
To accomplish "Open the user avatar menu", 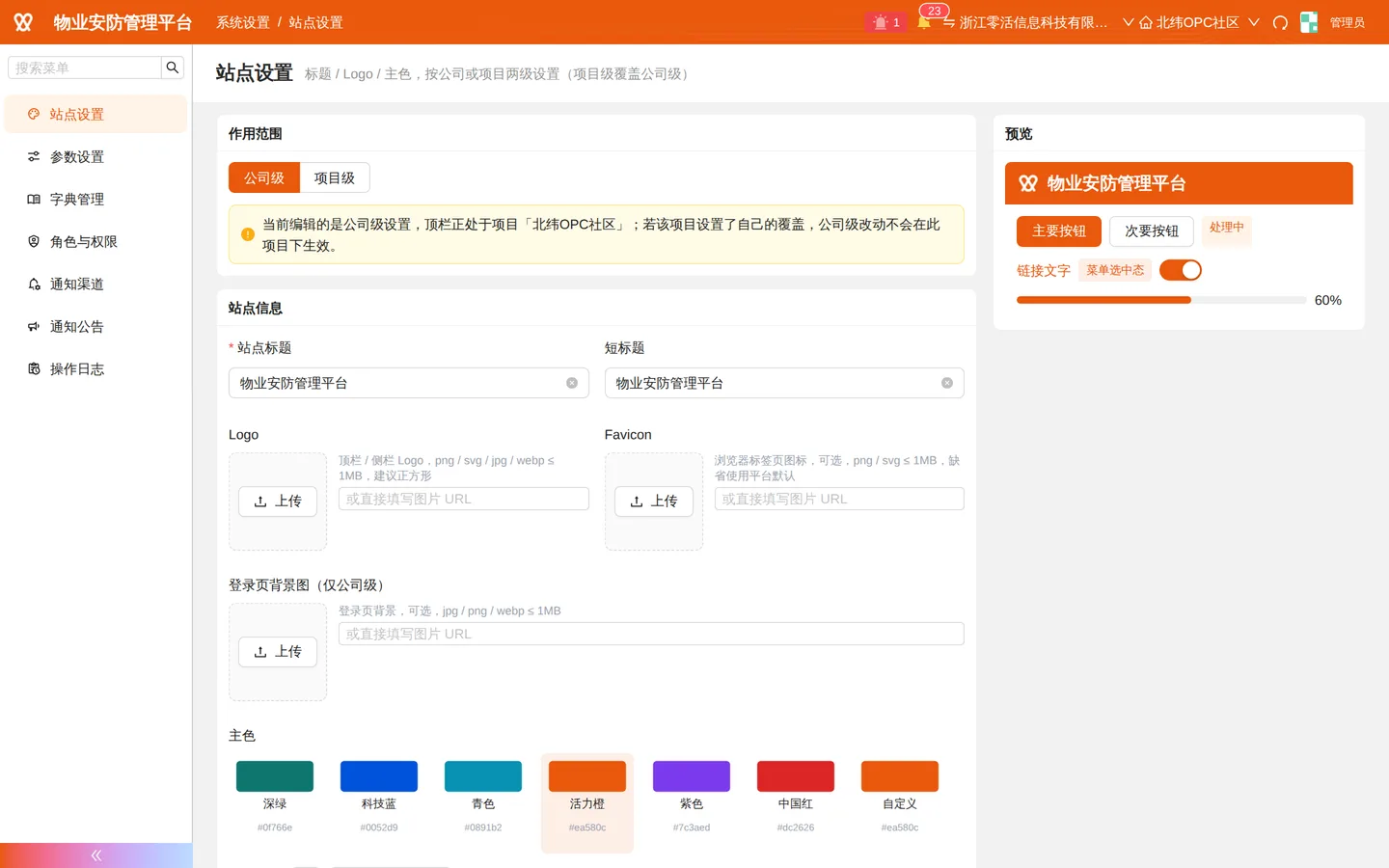I will coord(1309,22).
